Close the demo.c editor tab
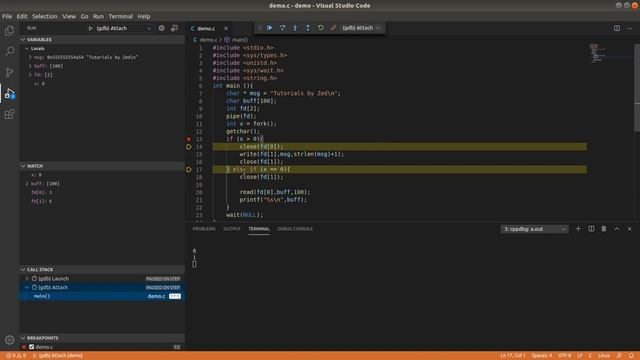The width and height of the screenshot is (640, 360). 226,29
